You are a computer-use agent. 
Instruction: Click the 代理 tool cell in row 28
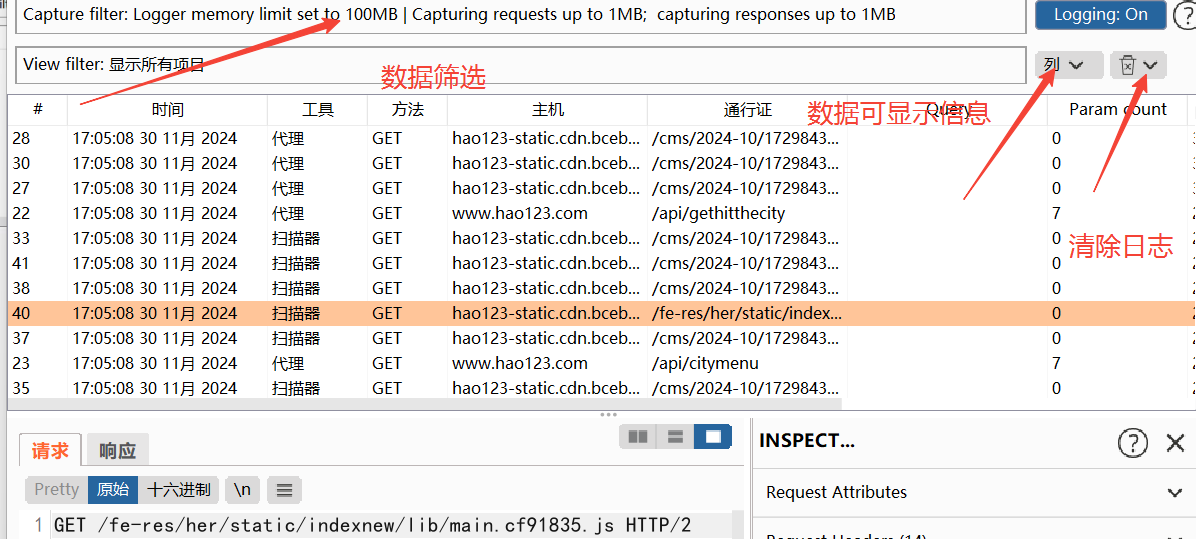tap(288, 139)
